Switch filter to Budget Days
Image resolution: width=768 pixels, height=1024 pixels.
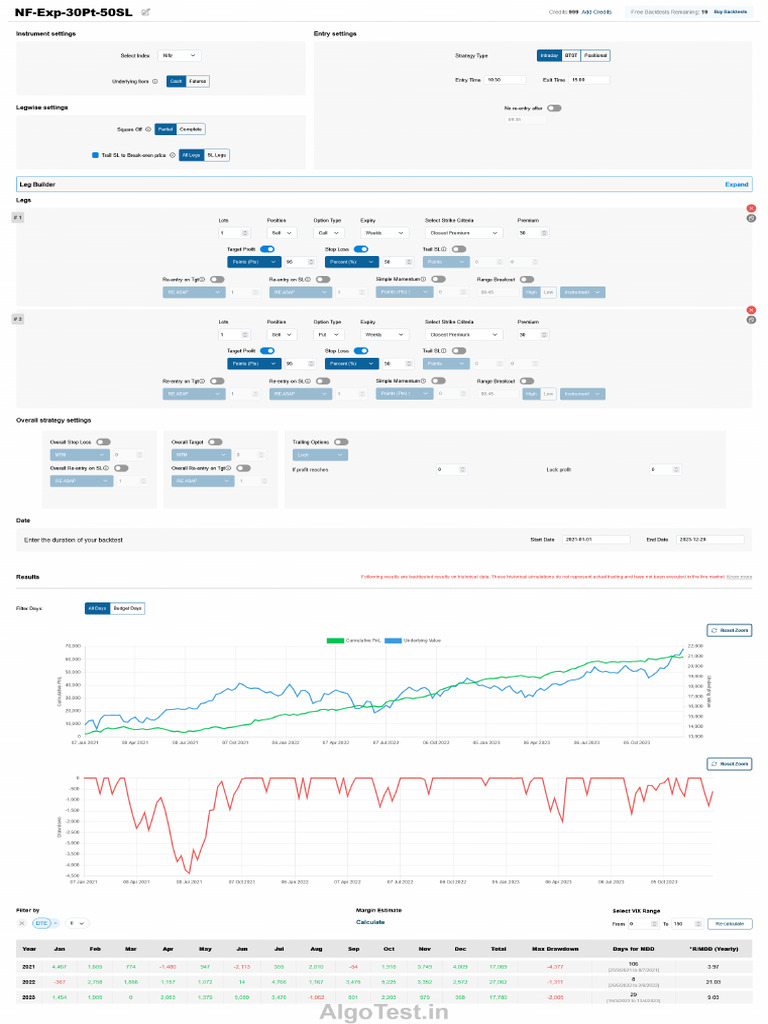click(x=127, y=609)
